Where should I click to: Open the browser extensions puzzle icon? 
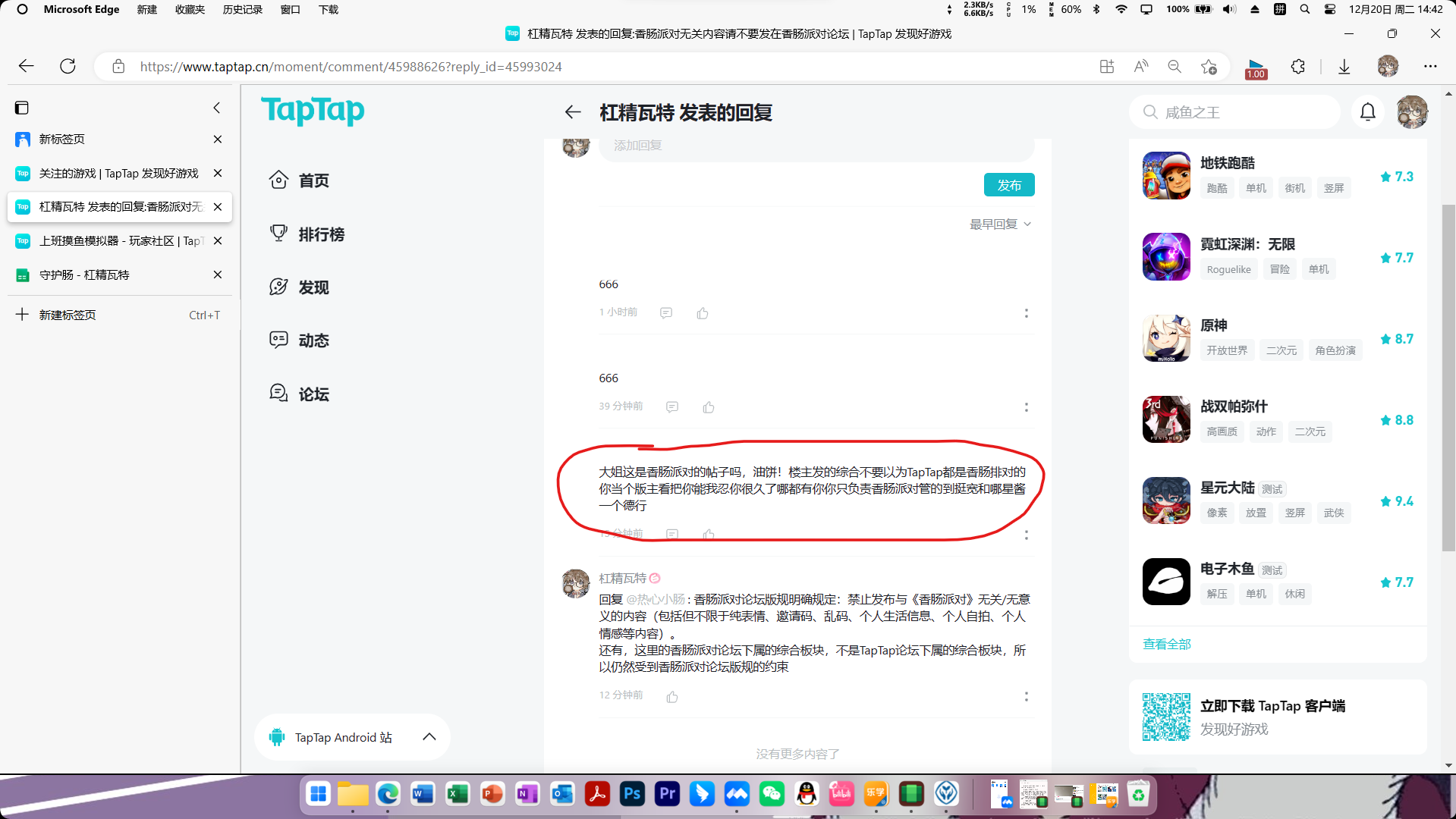[1298, 67]
